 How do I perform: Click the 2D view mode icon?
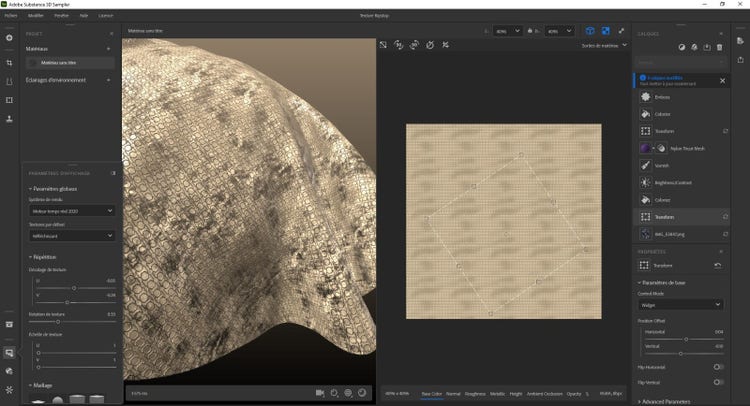pos(605,31)
